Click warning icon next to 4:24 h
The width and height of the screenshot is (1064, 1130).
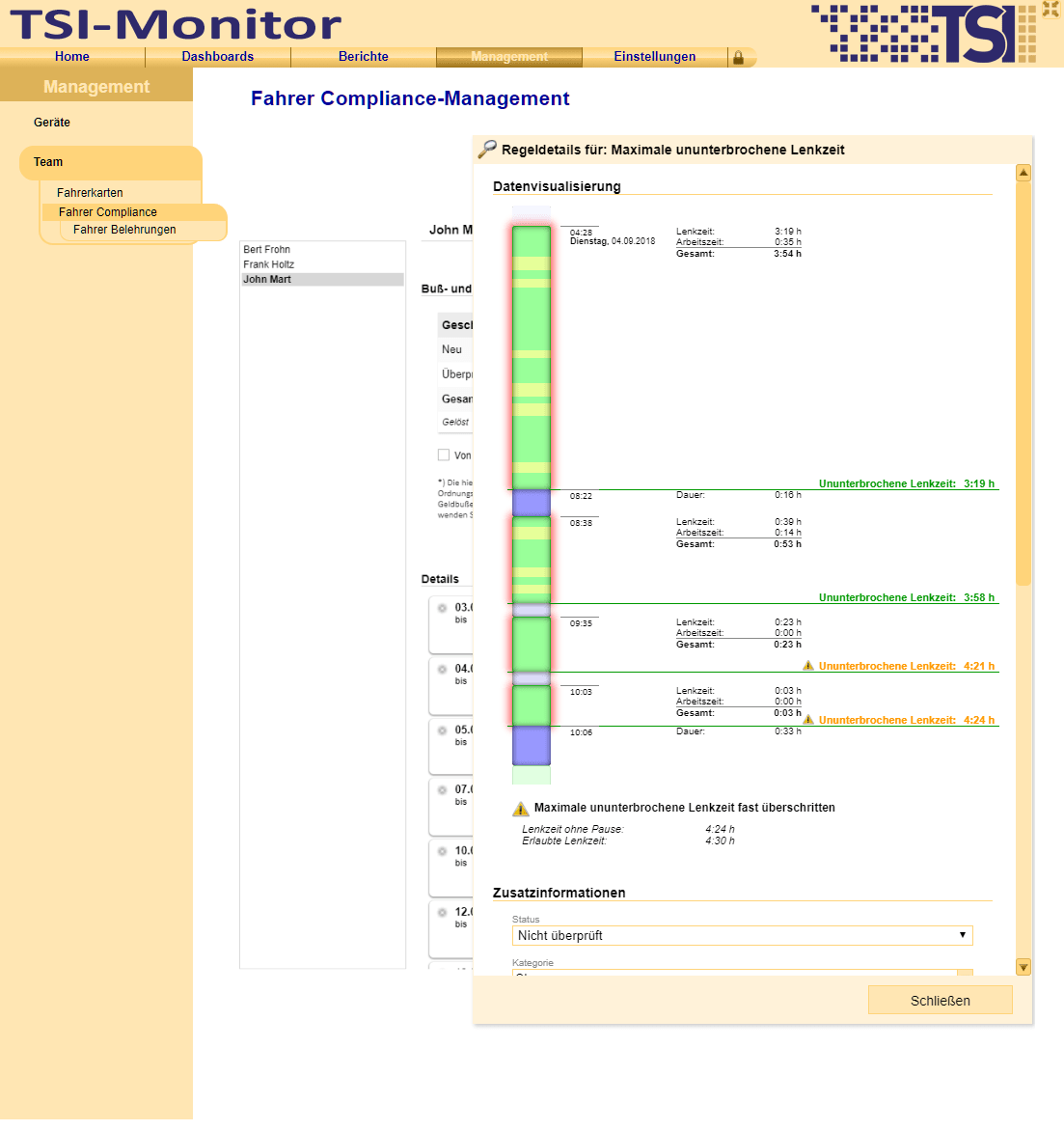pyautogui.click(x=808, y=719)
